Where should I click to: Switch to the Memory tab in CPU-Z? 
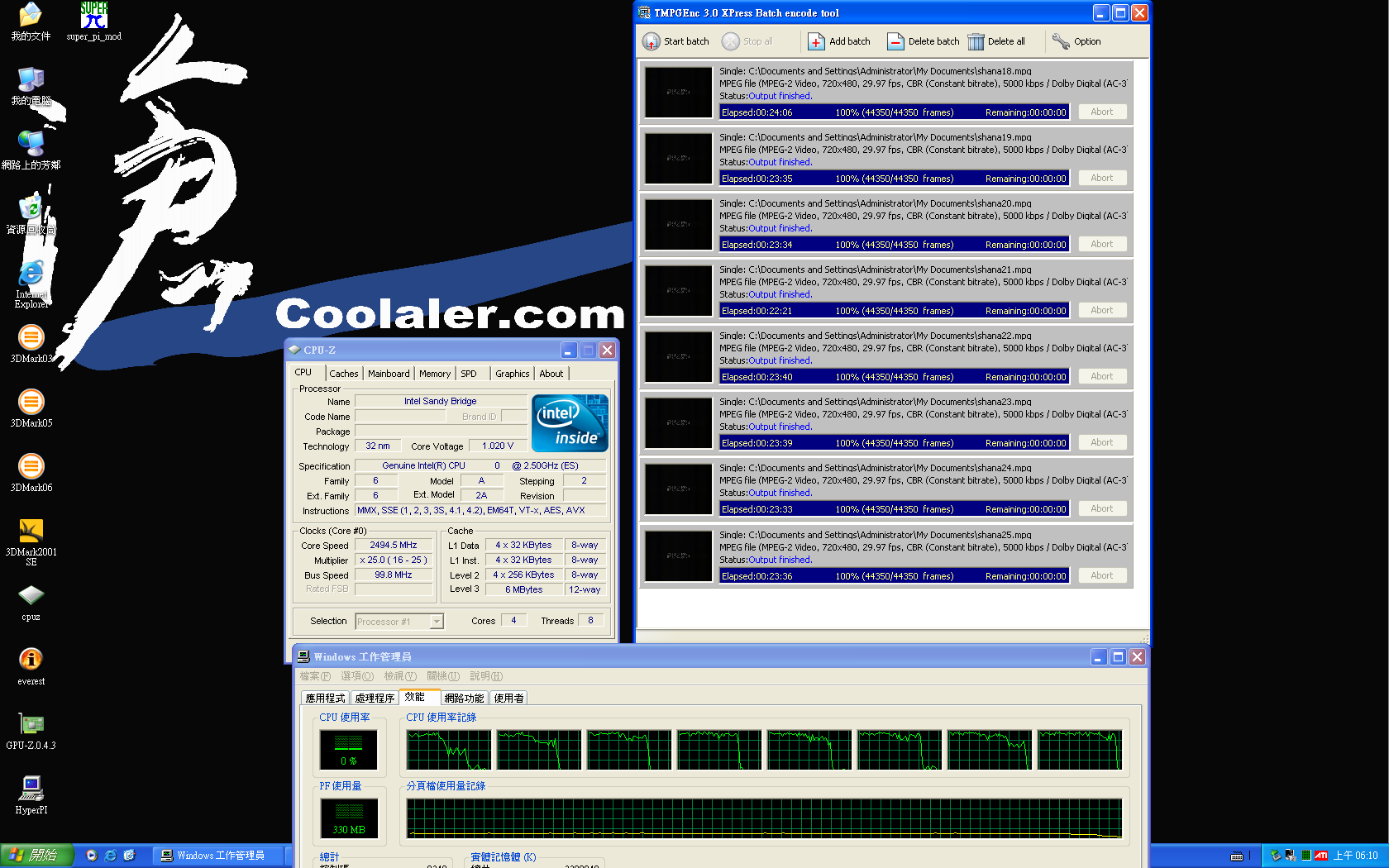(435, 374)
